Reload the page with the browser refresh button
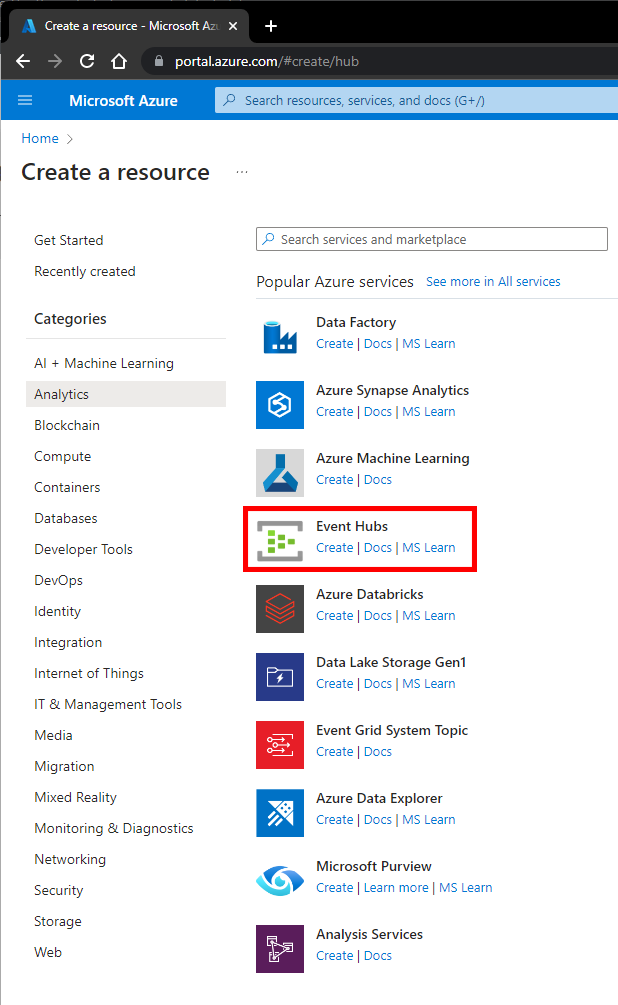 click(x=87, y=61)
